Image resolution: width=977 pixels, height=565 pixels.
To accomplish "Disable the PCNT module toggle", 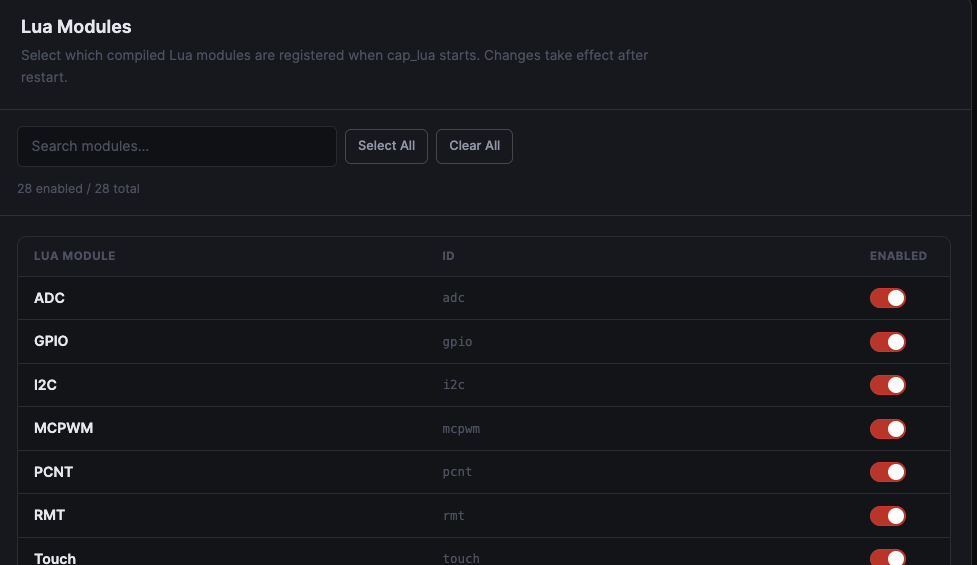I will (x=887, y=472).
